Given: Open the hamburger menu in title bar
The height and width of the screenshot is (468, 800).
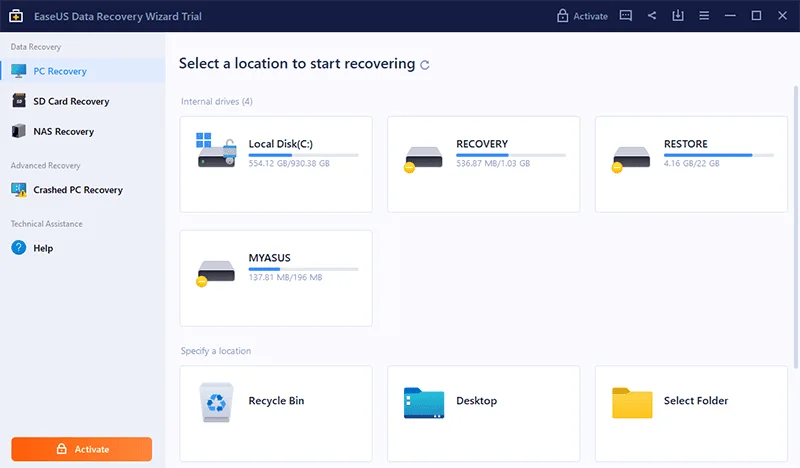Looking at the screenshot, I should tap(704, 15).
